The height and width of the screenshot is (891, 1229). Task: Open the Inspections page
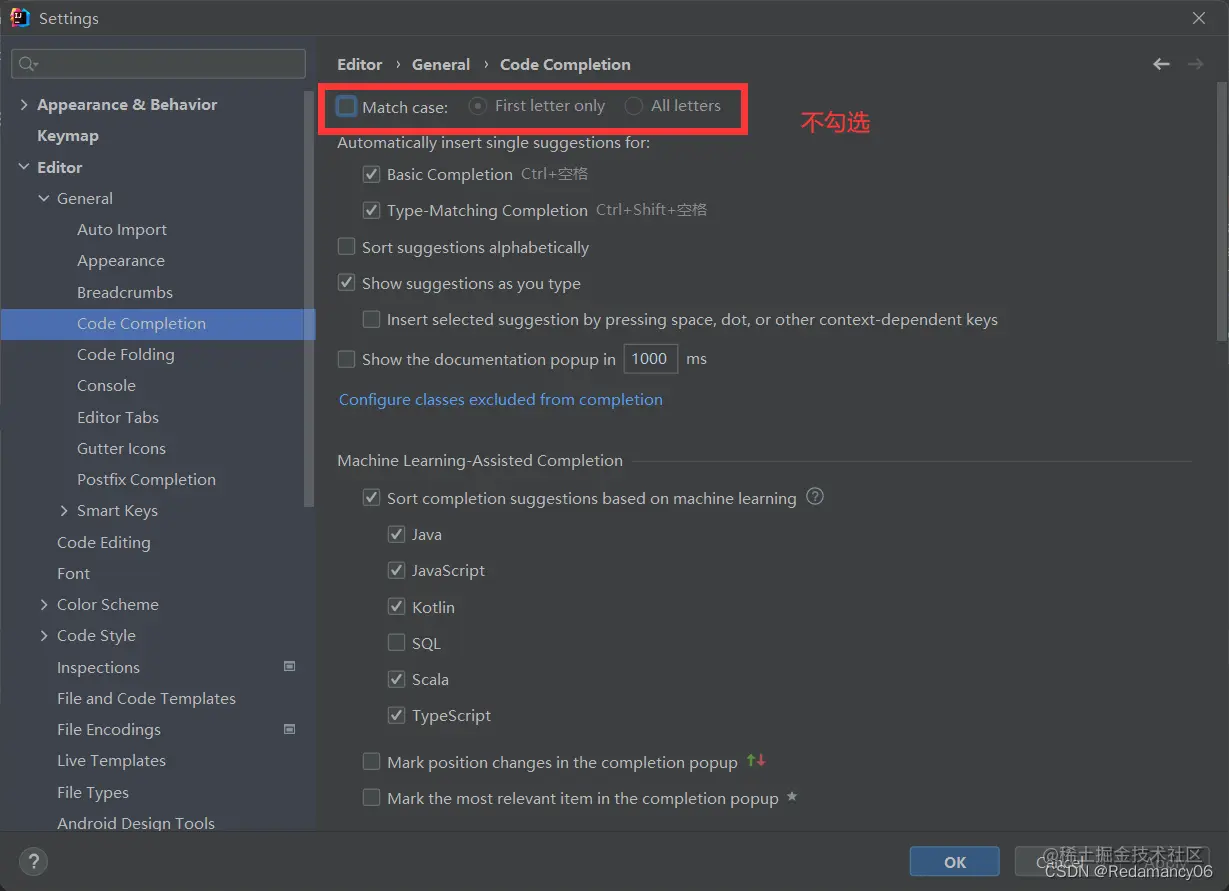[98, 667]
